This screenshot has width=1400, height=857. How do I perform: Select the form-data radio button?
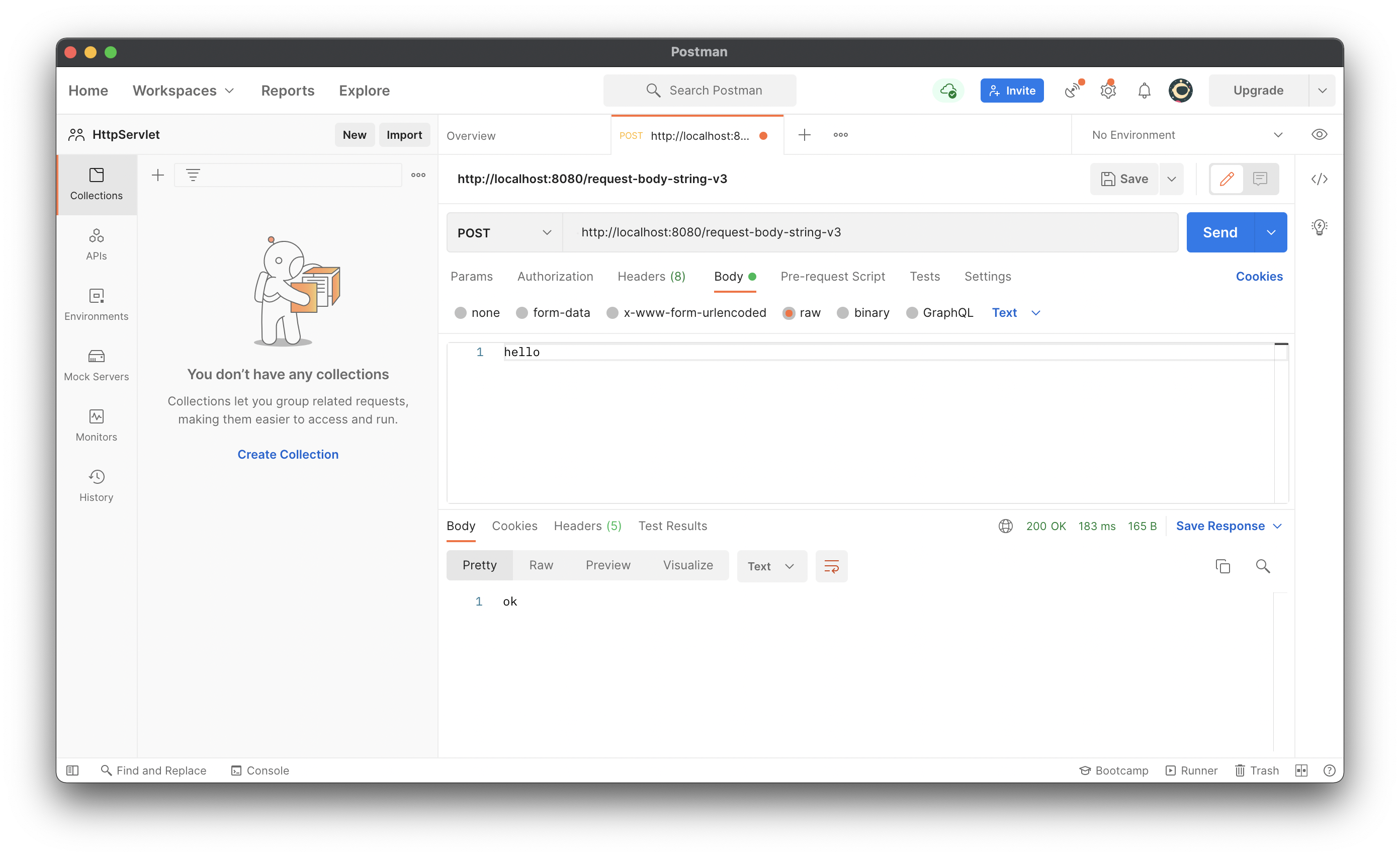(x=522, y=312)
